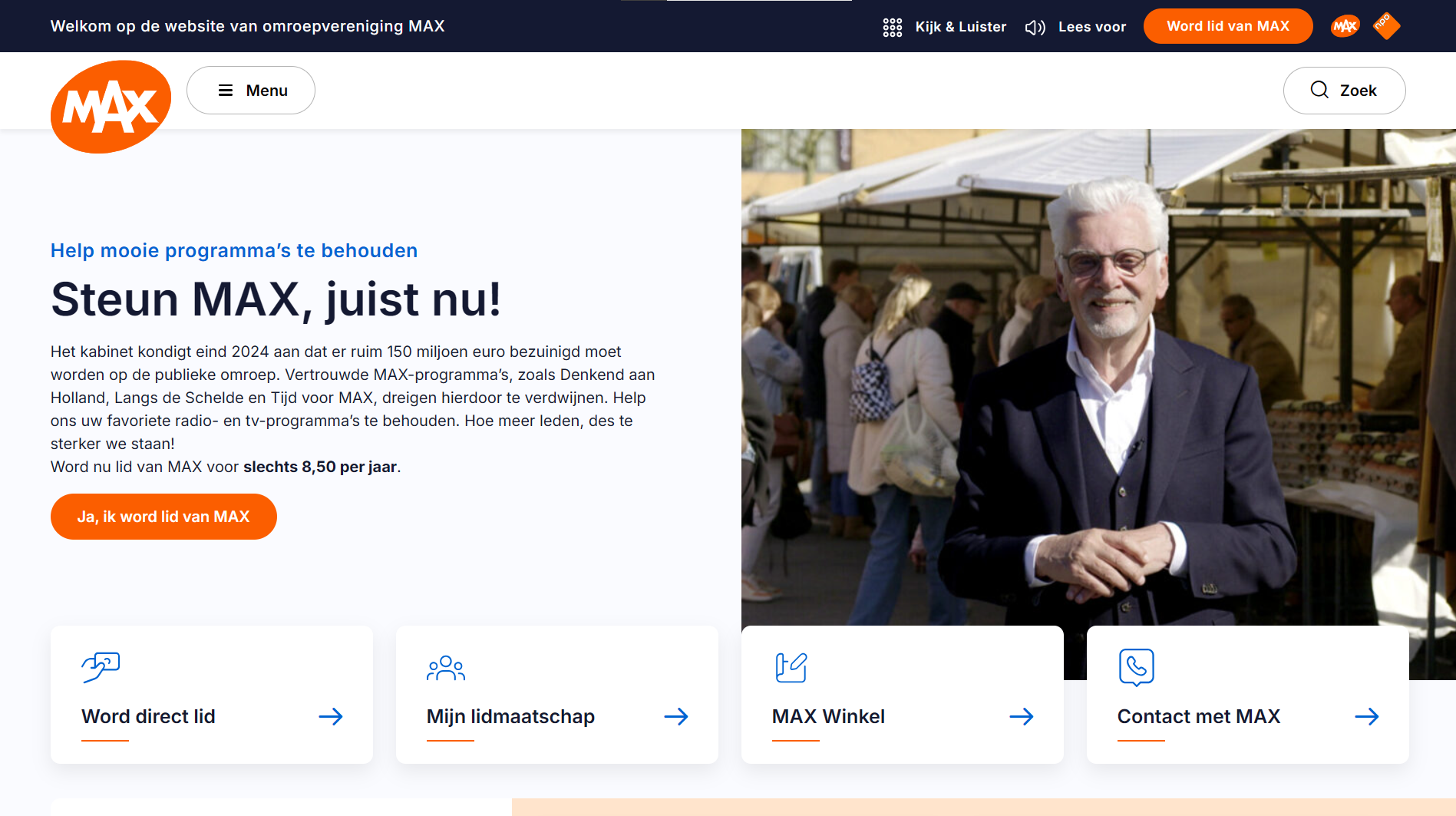This screenshot has width=1456, height=816.
Task: Click the Word direct lid handshake icon
Action: (101, 666)
